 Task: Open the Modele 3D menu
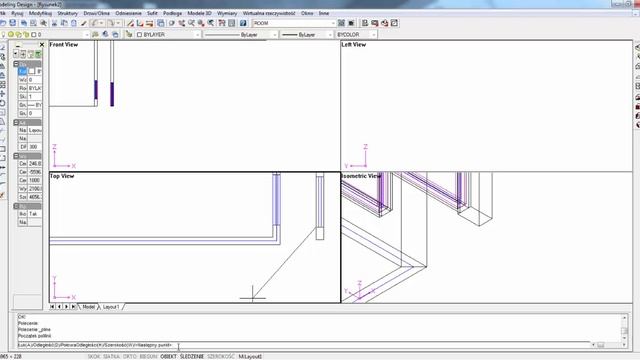pyautogui.click(x=199, y=13)
